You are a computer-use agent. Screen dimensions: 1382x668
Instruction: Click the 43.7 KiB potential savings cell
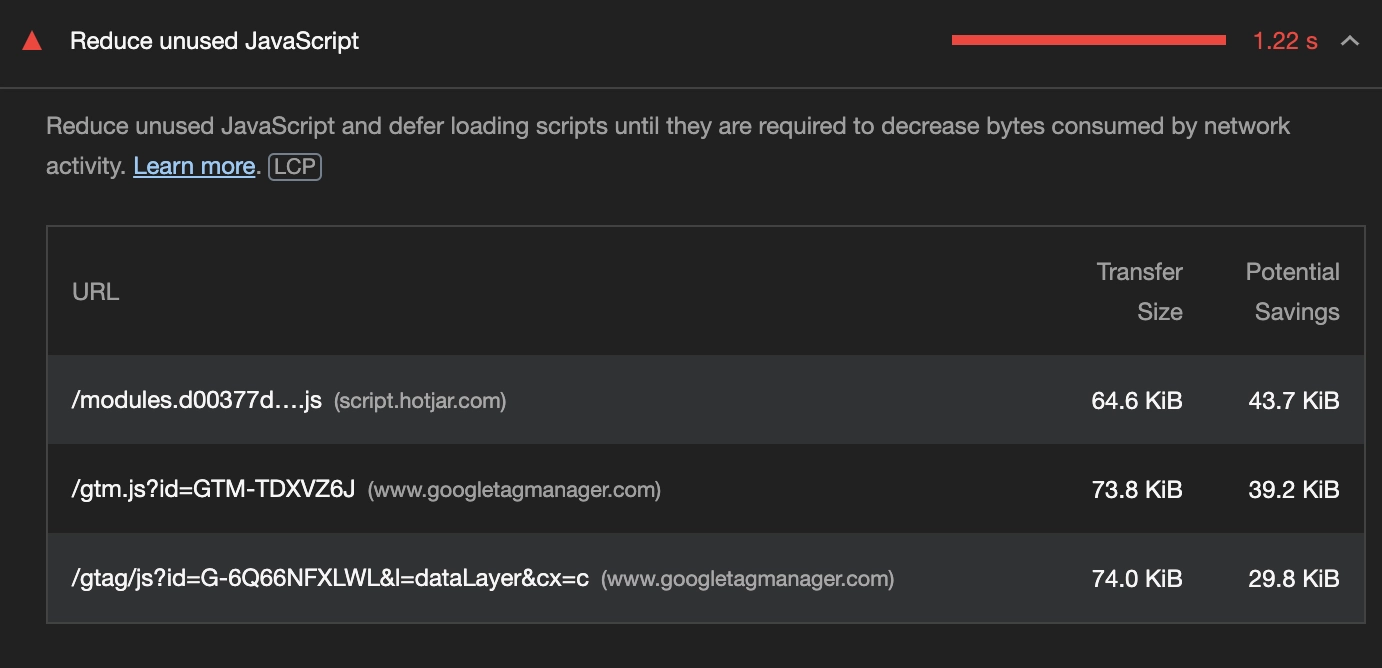click(1294, 401)
